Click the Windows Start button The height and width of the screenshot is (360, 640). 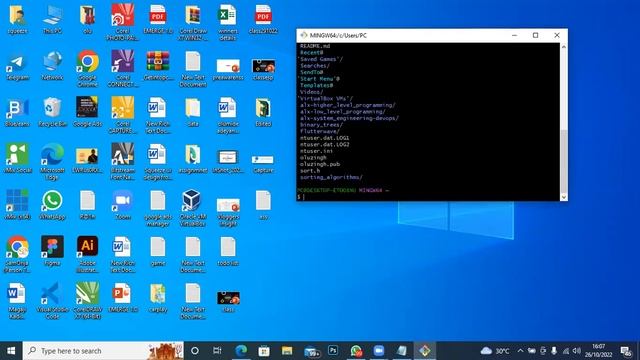11,351
